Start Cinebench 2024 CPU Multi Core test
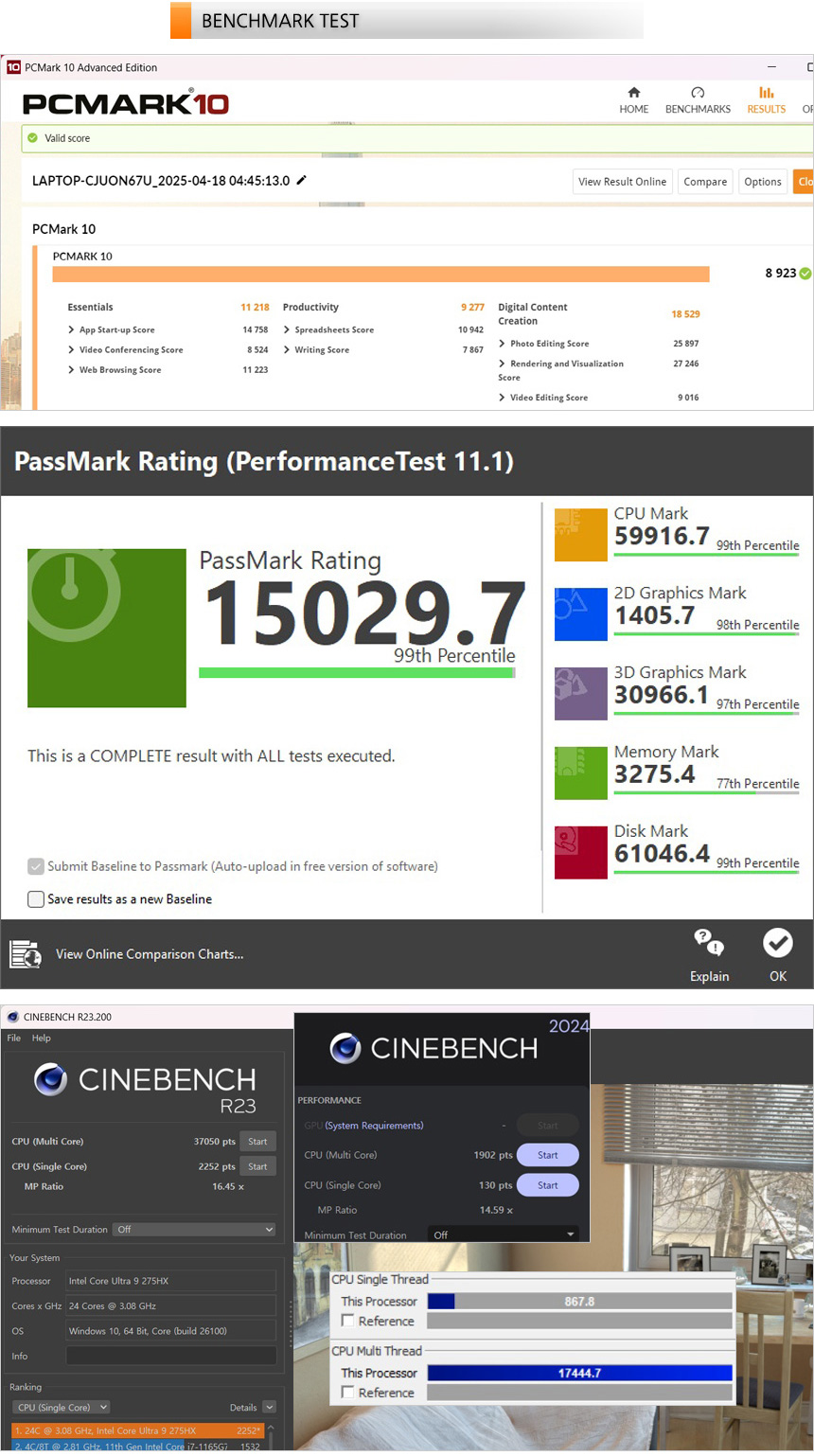This screenshot has width=814, height=1456. point(547,1155)
